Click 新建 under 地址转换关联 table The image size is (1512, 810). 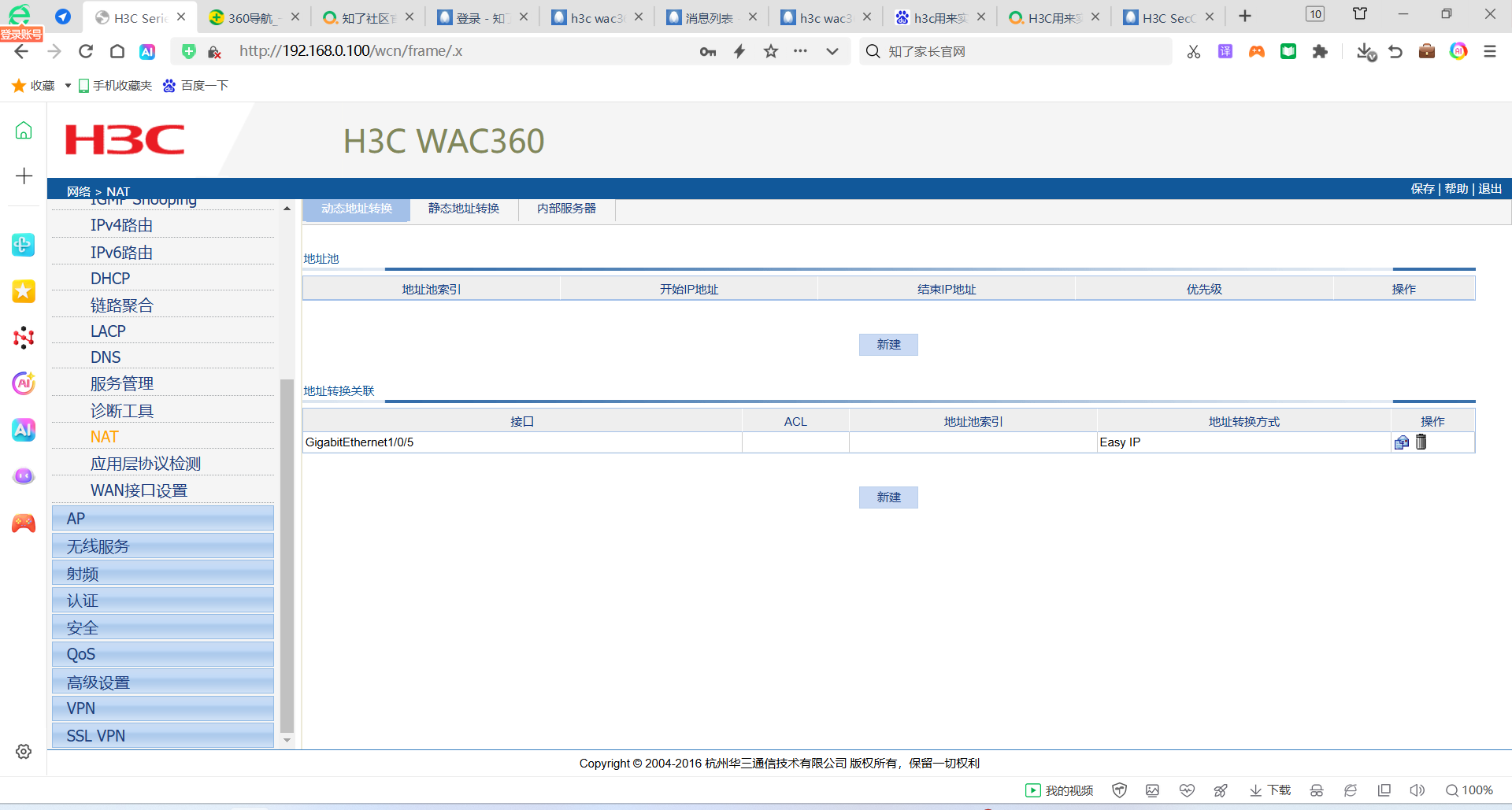coord(888,497)
